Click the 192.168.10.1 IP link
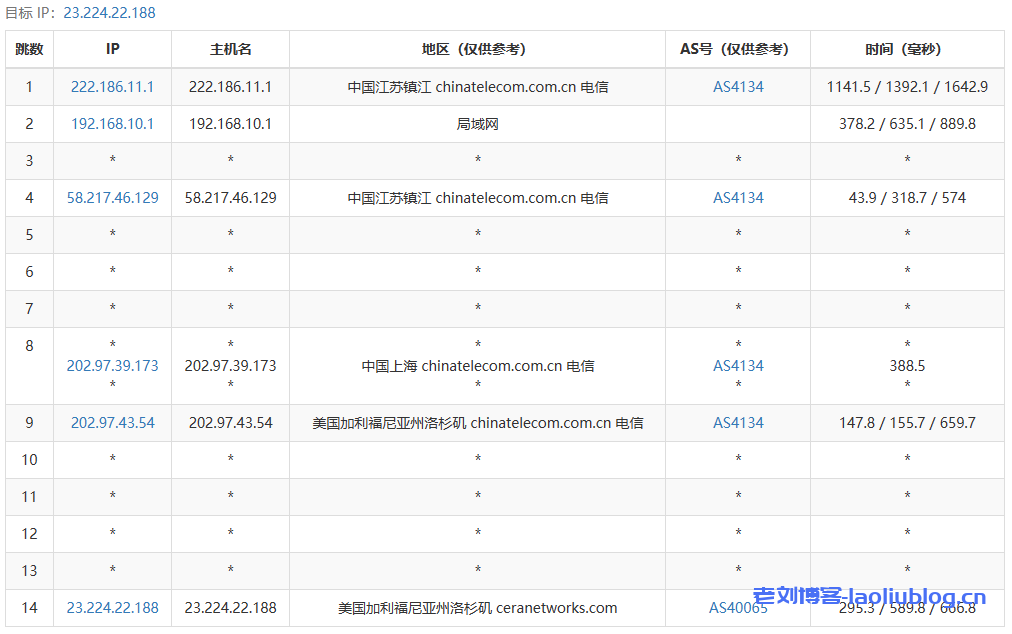 pyautogui.click(x=112, y=124)
